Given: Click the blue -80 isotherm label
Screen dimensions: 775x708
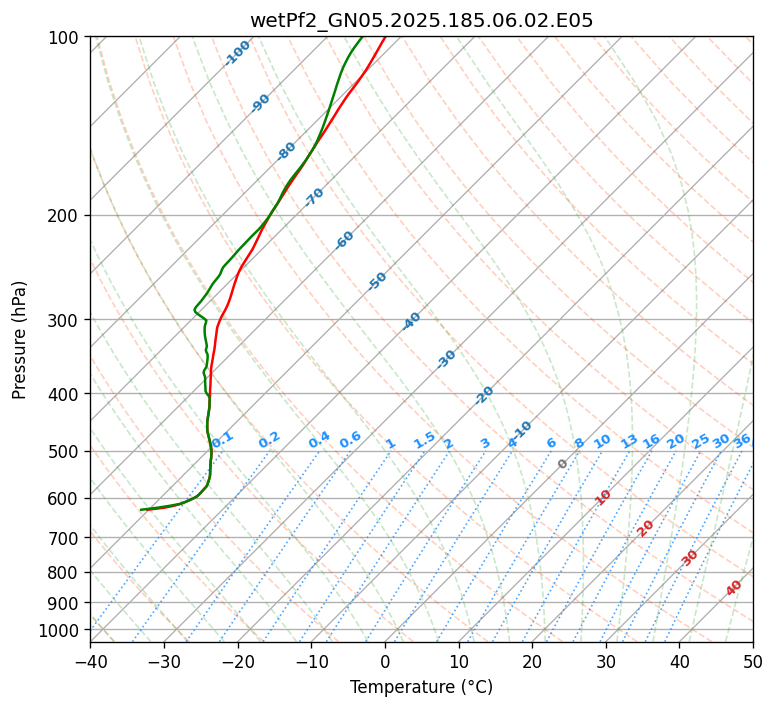Looking at the screenshot, I should tap(286, 151).
